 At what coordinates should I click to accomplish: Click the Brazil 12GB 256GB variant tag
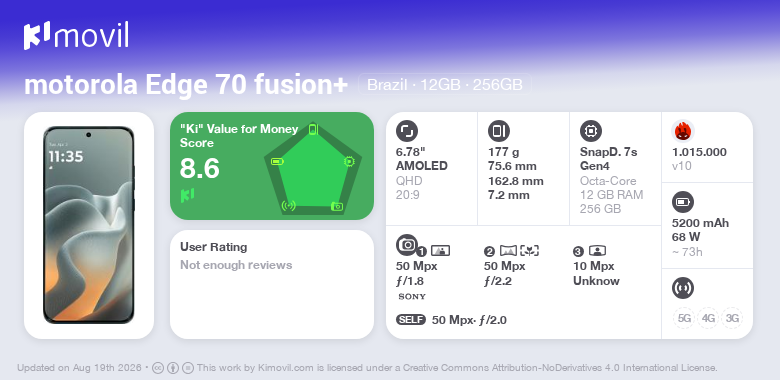pyautogui.click(x=445, y=85)
